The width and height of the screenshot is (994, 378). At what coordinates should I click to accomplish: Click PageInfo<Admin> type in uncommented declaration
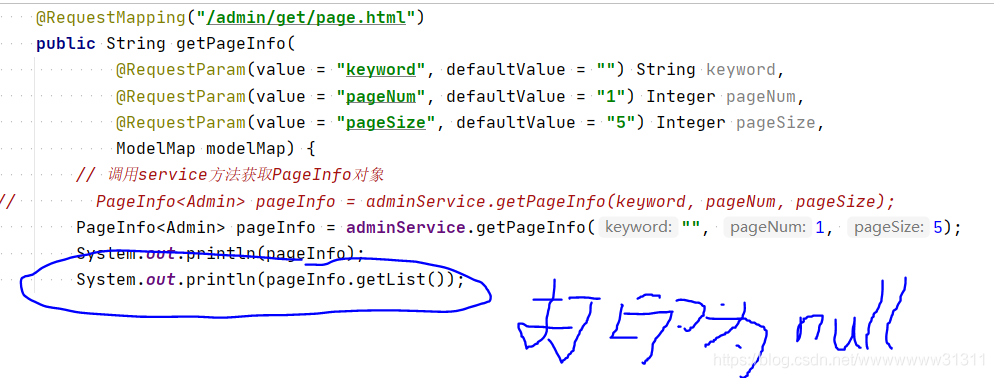click(x=150, y=227)
